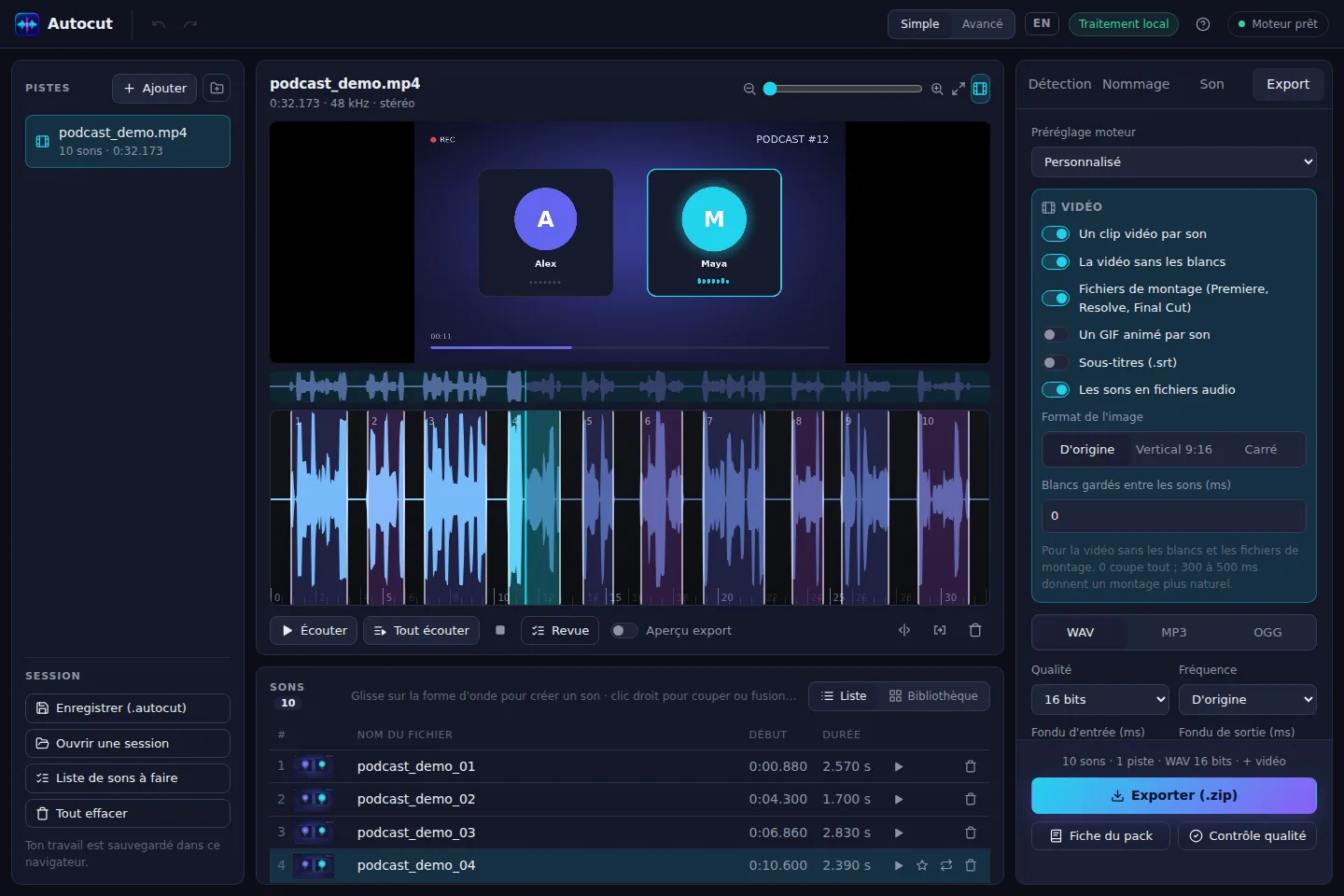Switch to the Nommage tab
This screenshot has height=896, width=1344.
(1136, 84)
